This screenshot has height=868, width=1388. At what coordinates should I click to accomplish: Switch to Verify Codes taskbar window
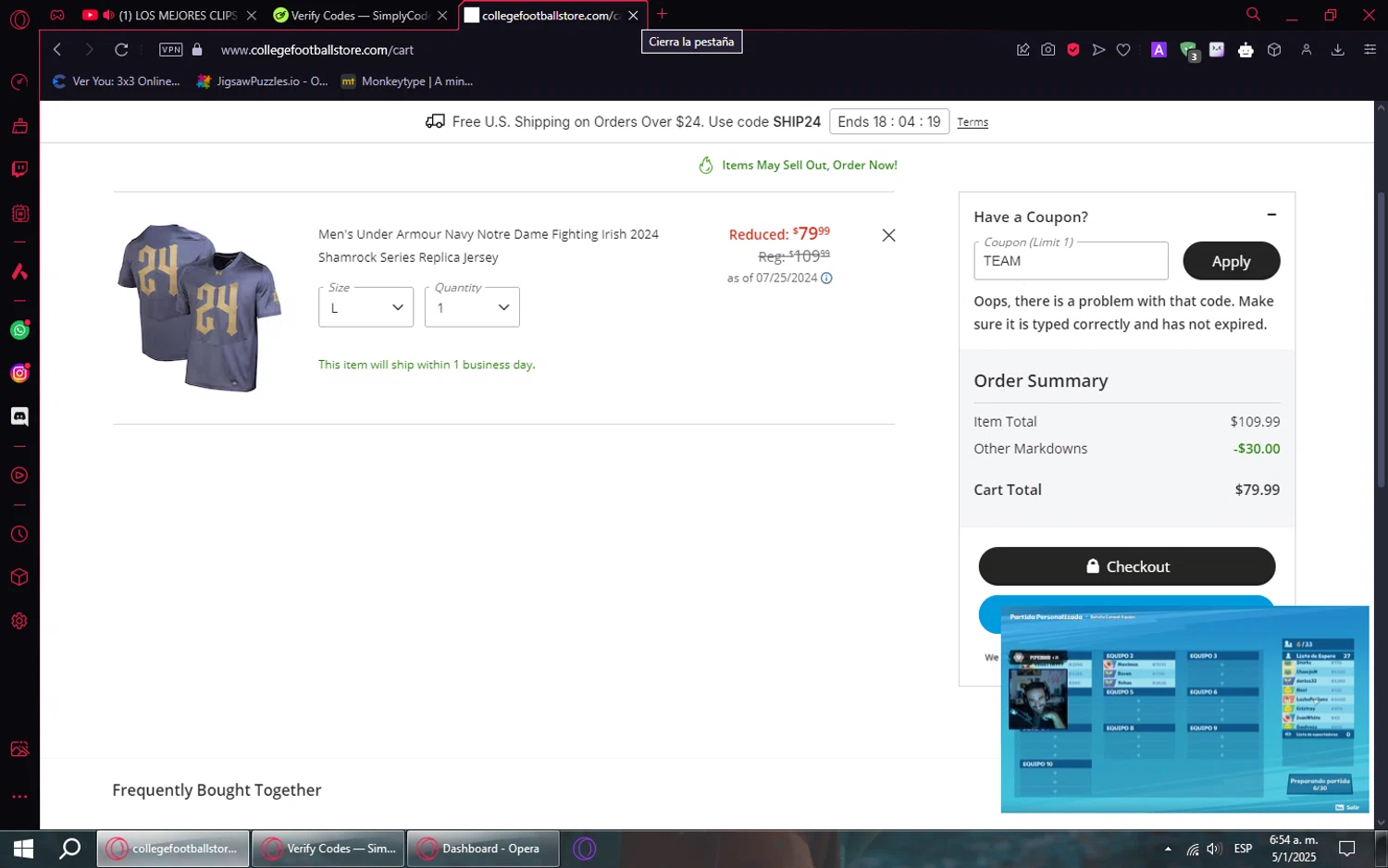click(x=328, y=849)
